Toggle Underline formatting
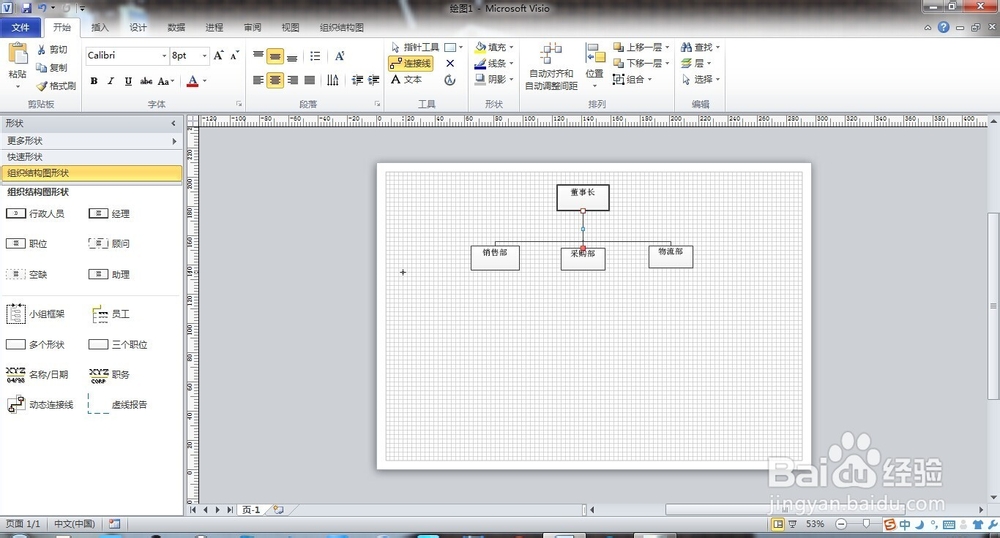 (128, 81)
